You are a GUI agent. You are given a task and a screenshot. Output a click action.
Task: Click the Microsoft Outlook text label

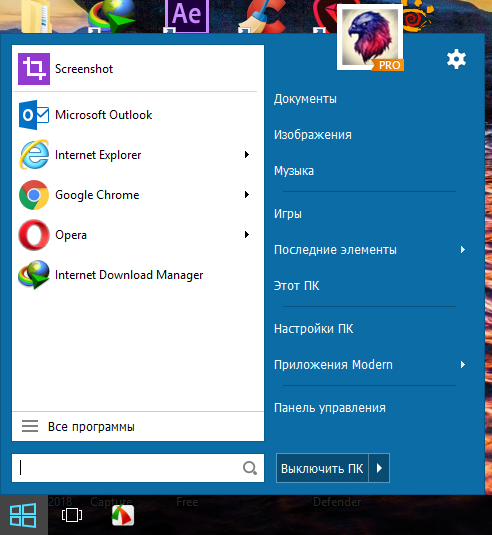coord(104,115)
